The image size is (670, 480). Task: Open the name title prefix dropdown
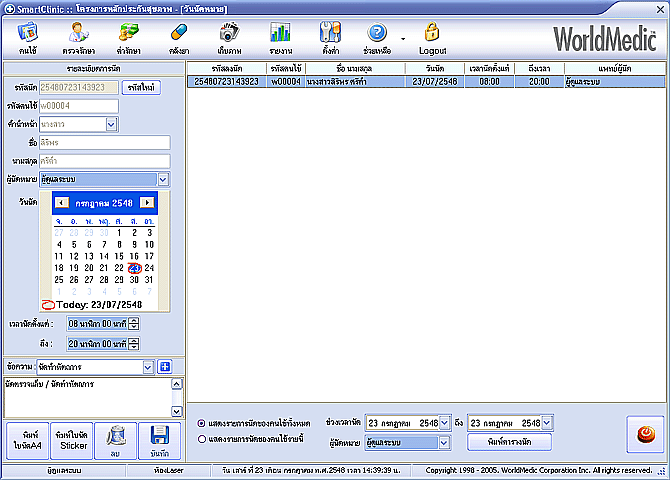(111, 124)
